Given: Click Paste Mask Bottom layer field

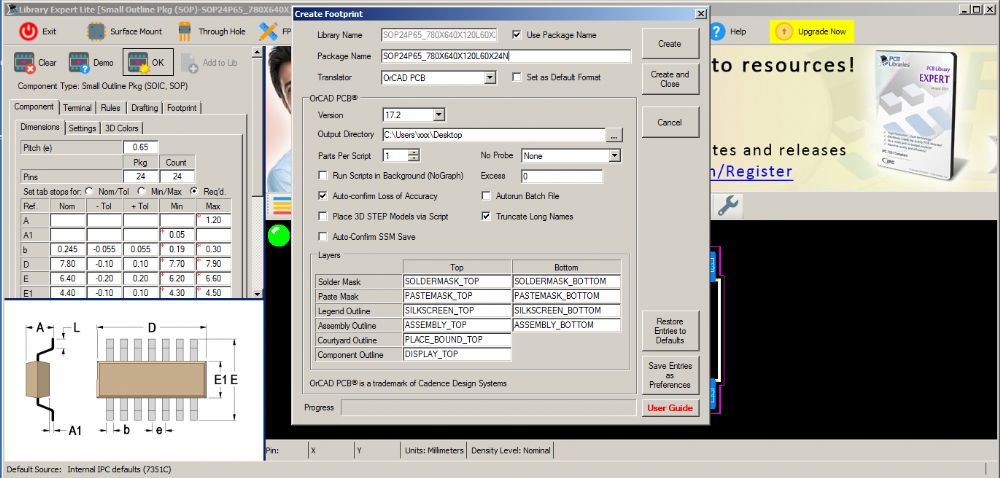Looking at the screenshot, I should [x=566, y=296].
